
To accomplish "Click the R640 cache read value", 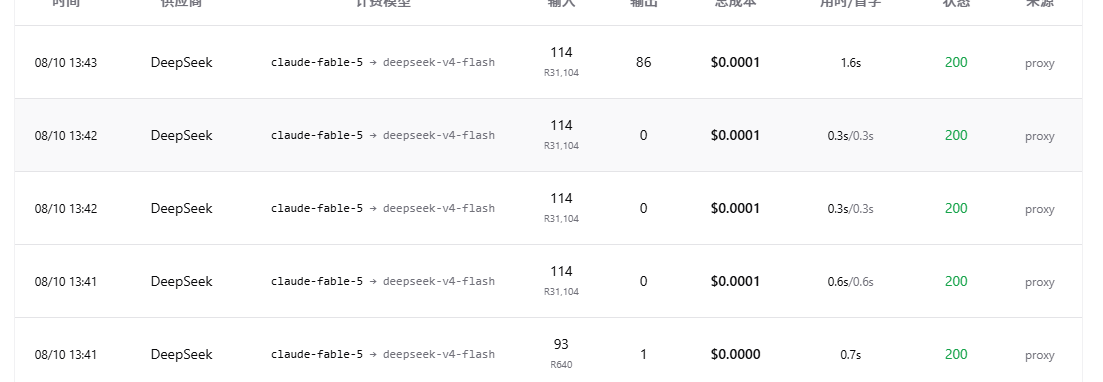I will tap(561, 365).
